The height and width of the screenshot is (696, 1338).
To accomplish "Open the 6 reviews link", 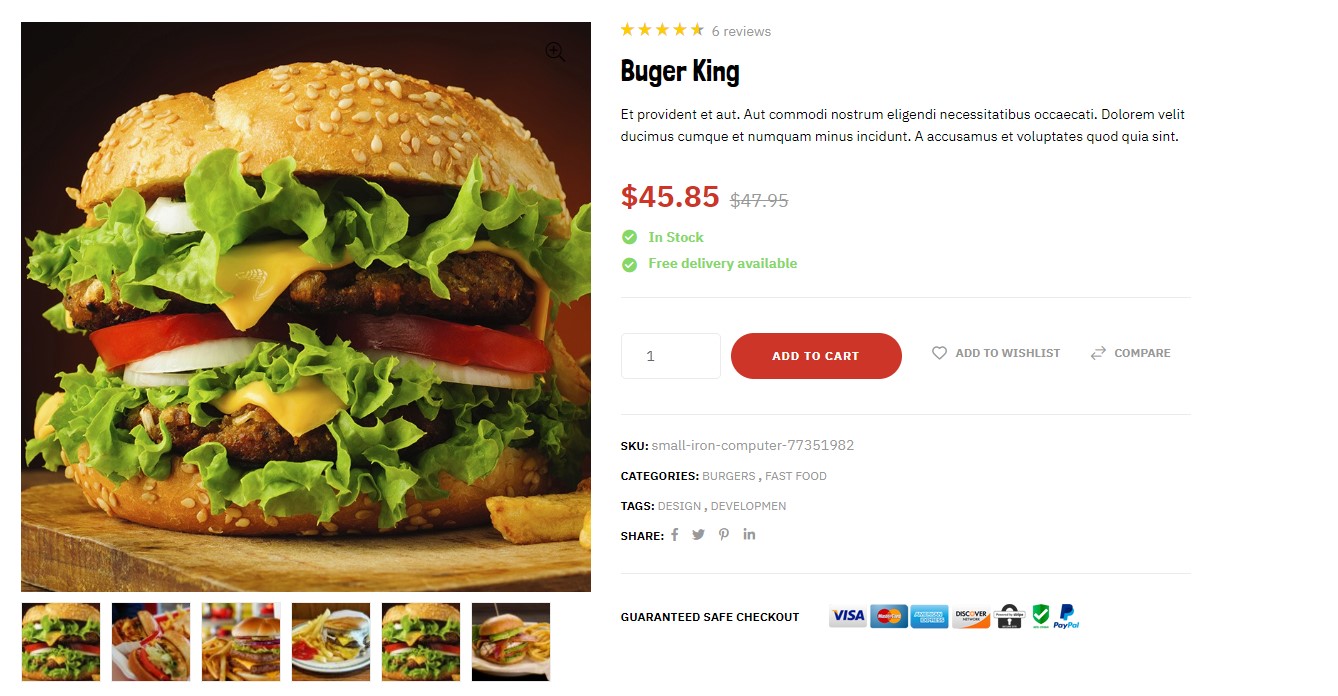I will click(741, 31).
